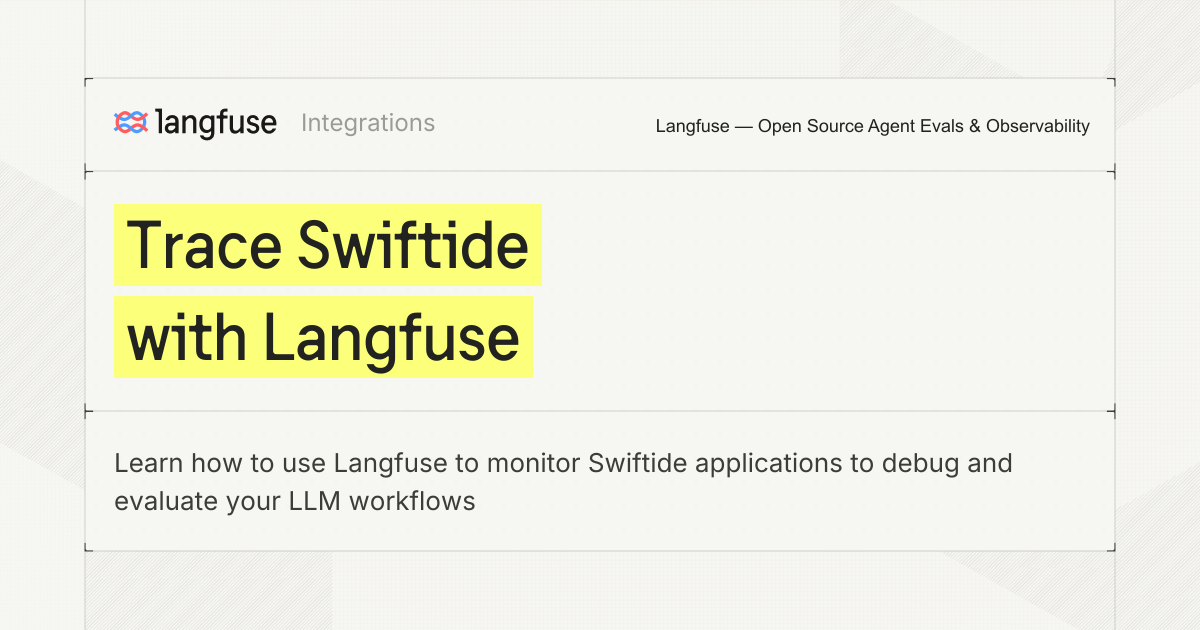Click the highlighted 'with Langfuse' heading
1200x630 pixels.
pyautogui.click(x=323, y=337)
